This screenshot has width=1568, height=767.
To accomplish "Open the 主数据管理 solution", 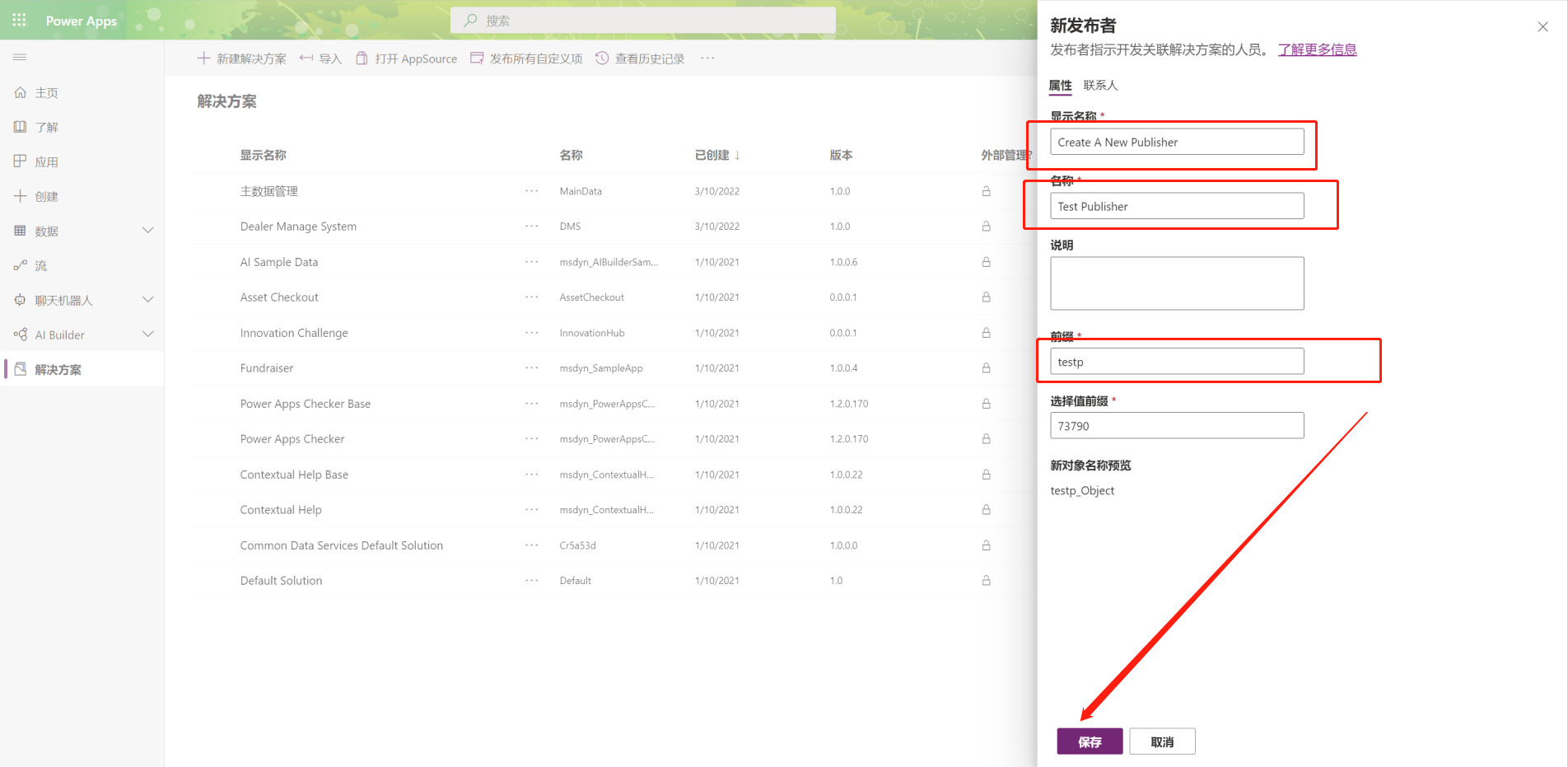I will click(269, 191).
